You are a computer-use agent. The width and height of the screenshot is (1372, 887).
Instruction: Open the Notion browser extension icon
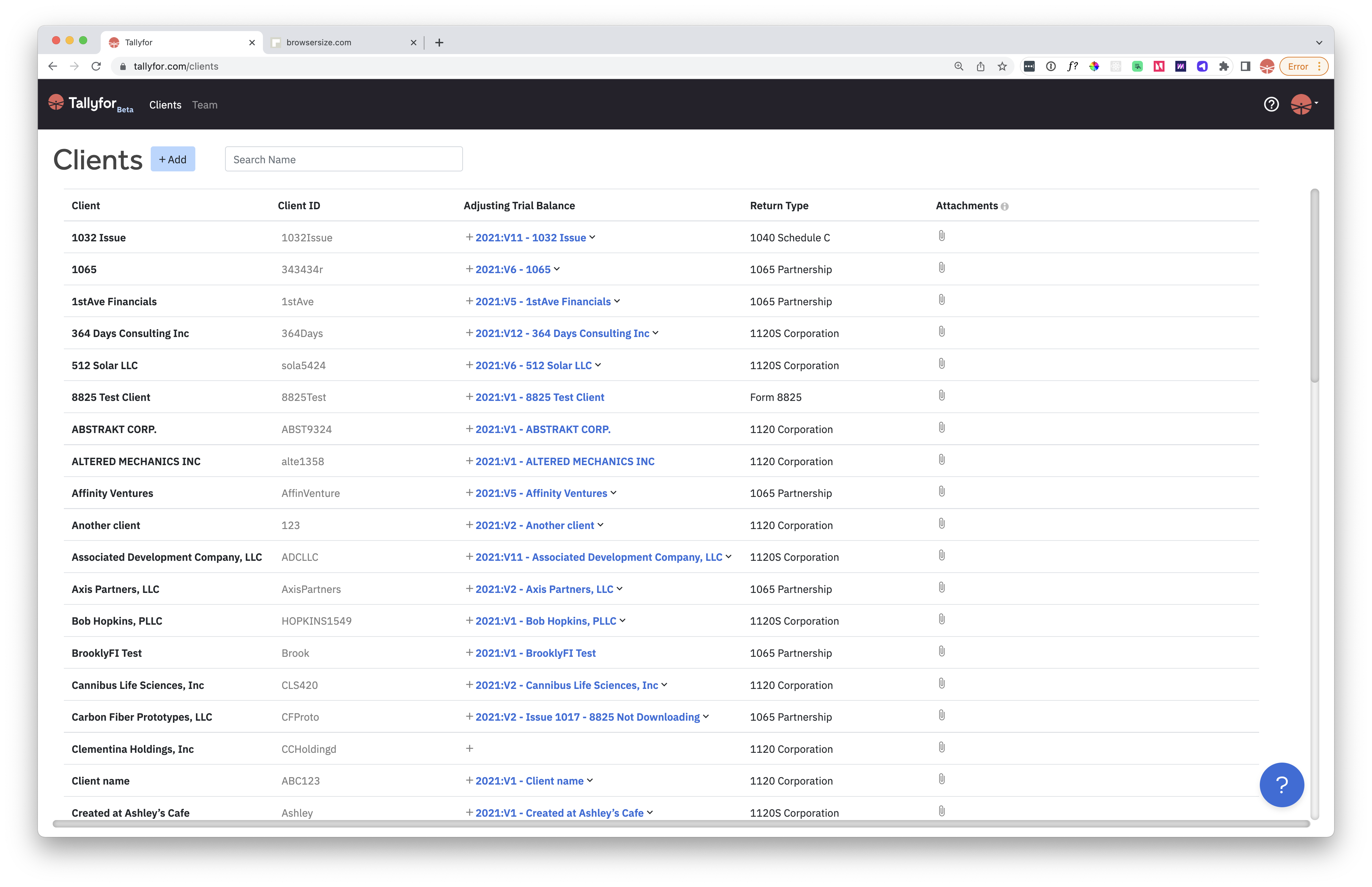1159,66
